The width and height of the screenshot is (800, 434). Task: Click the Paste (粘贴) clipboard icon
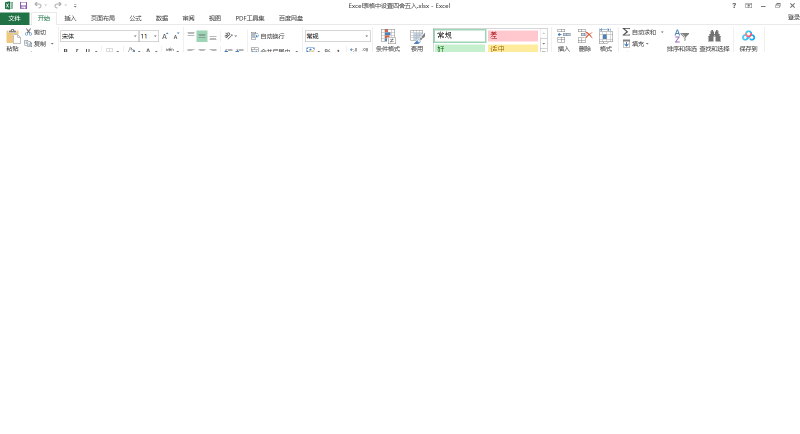click(x=13, y=37)
